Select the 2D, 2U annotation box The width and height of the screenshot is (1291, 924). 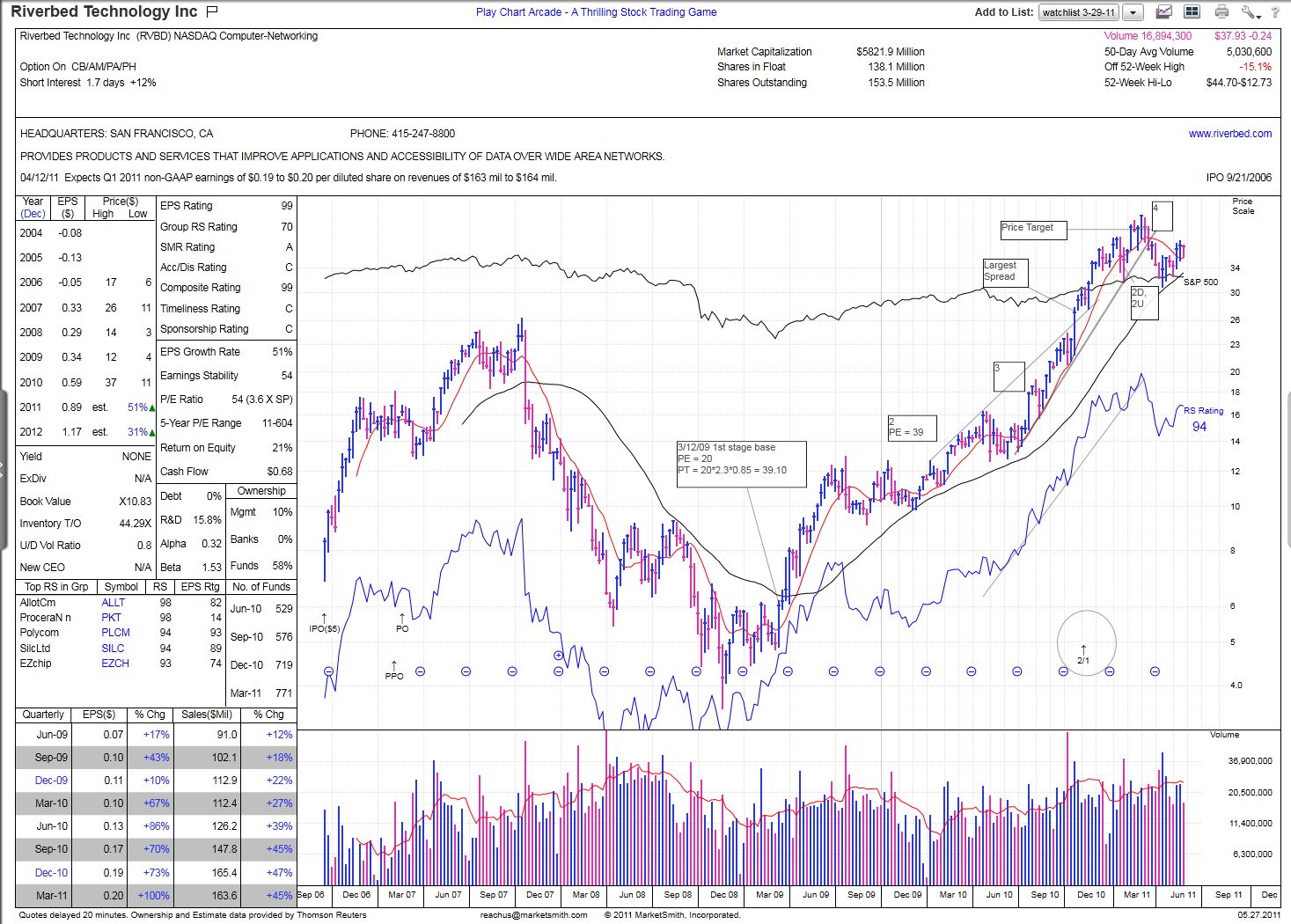pyautogui.click(x=1144, y=303)
